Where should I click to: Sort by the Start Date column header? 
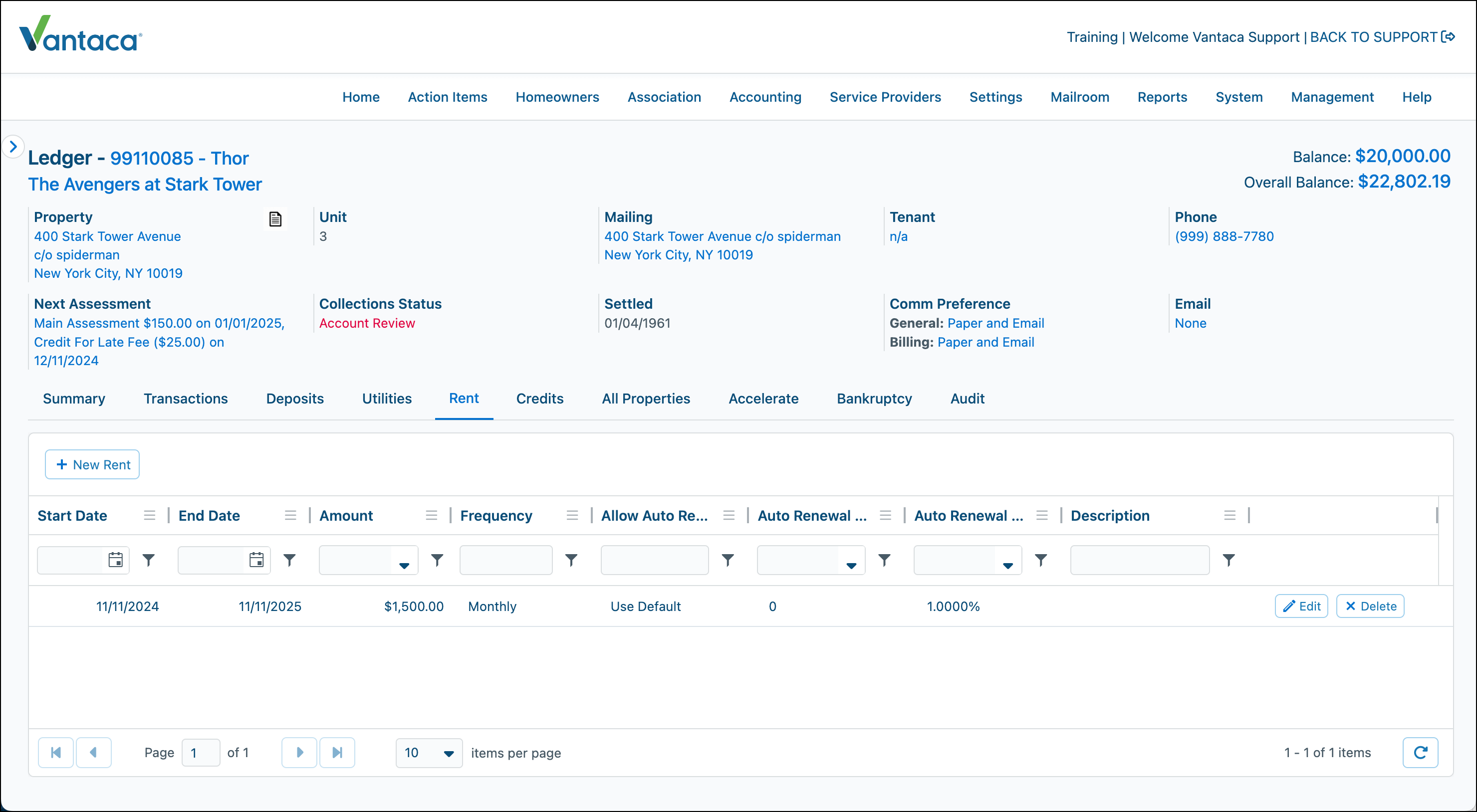point(72,516)
